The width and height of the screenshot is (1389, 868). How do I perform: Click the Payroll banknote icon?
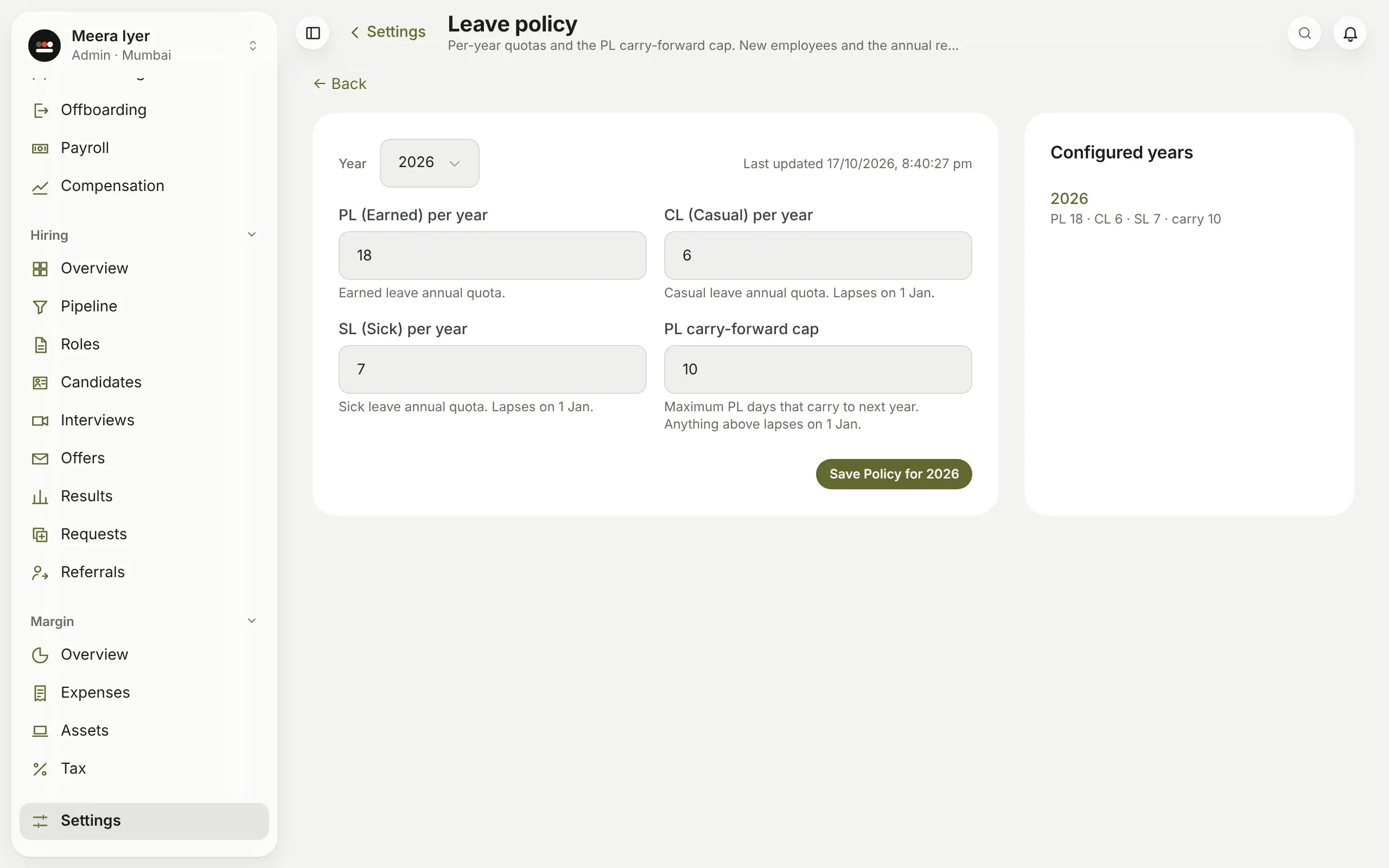click(40, 148)
